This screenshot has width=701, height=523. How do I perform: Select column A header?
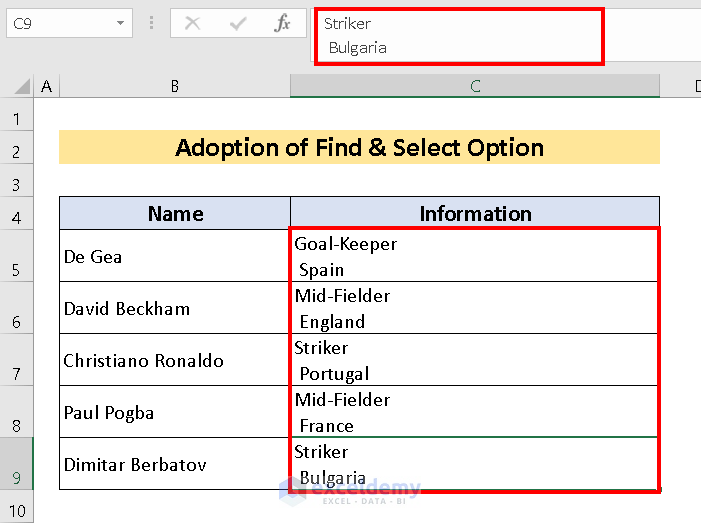pyautogui.click(x=46, y=87)
